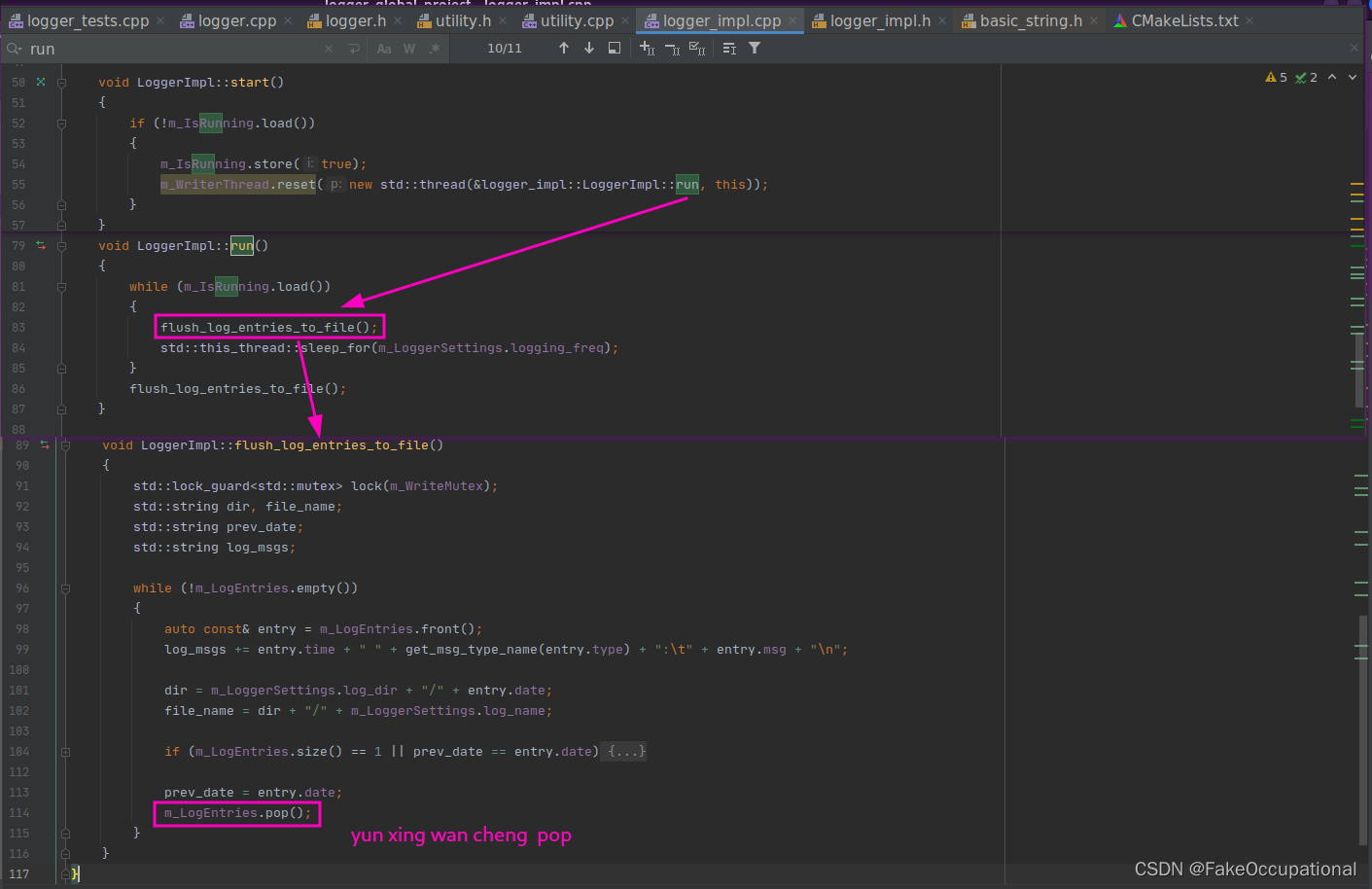Close the logger_impl.cpp tab
Screen dimensions: 1372x889
(792, 20)
